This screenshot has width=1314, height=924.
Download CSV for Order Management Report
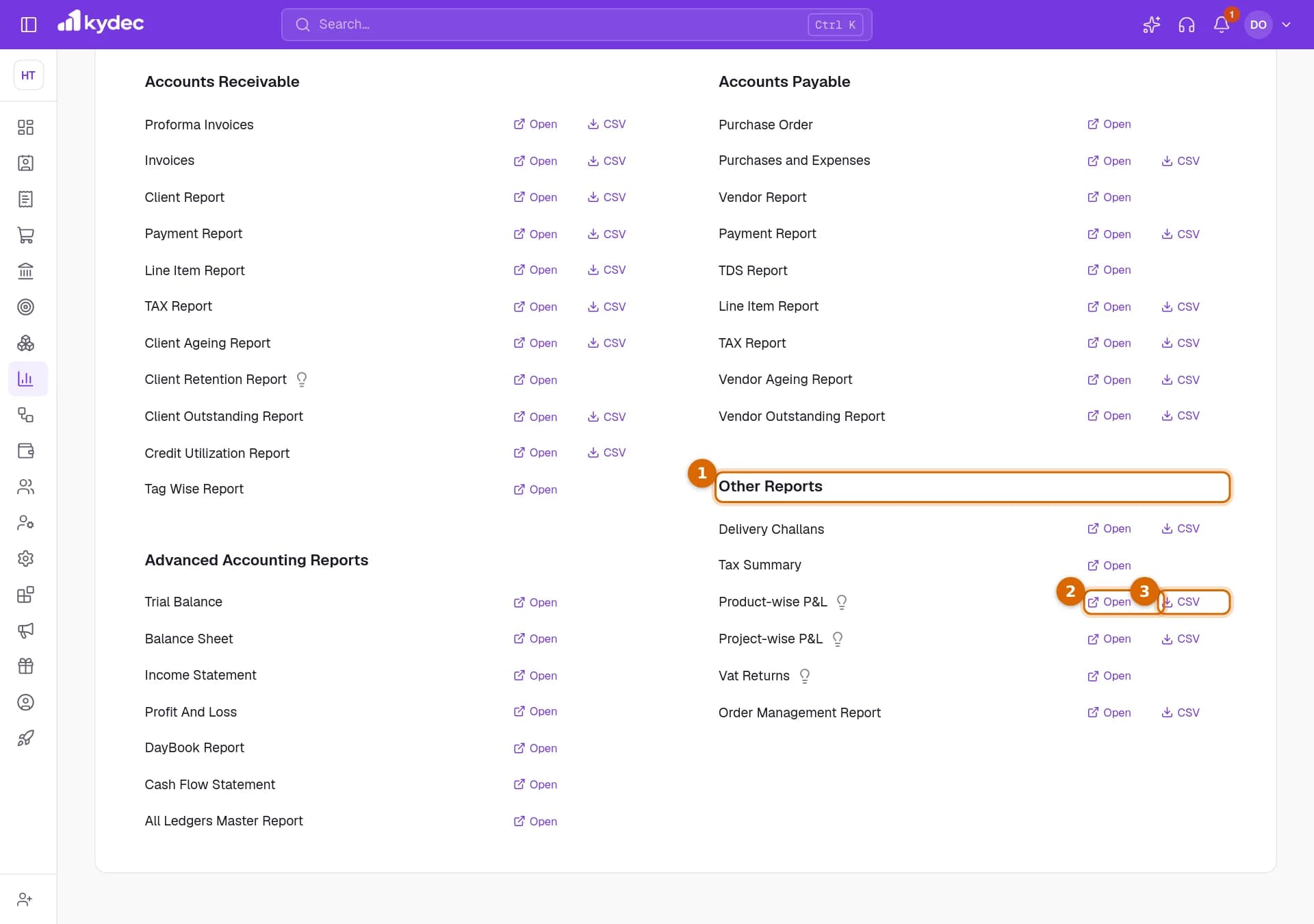pyautogui.click(x=1181, y=713)
